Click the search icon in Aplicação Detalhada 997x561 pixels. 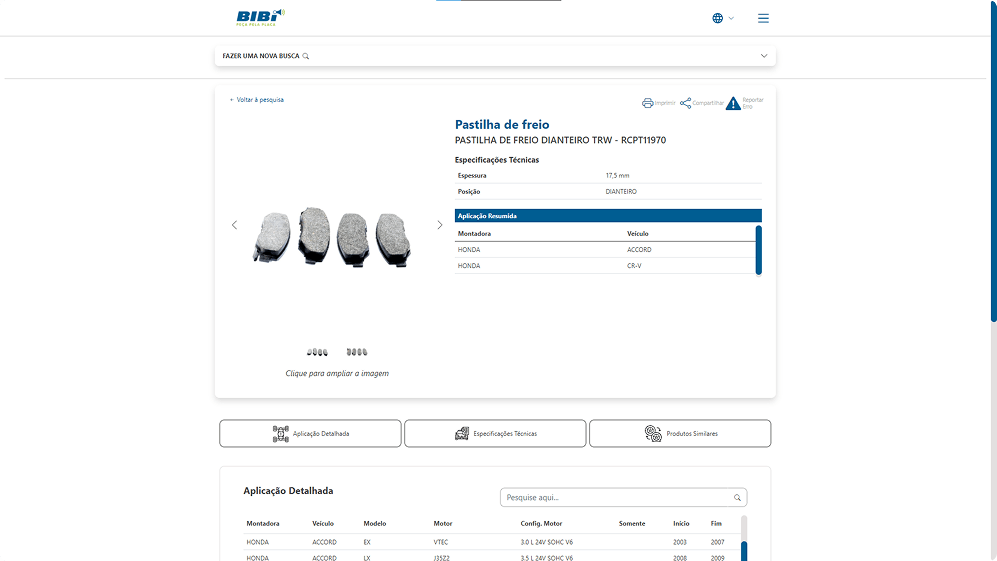point(737,497)
